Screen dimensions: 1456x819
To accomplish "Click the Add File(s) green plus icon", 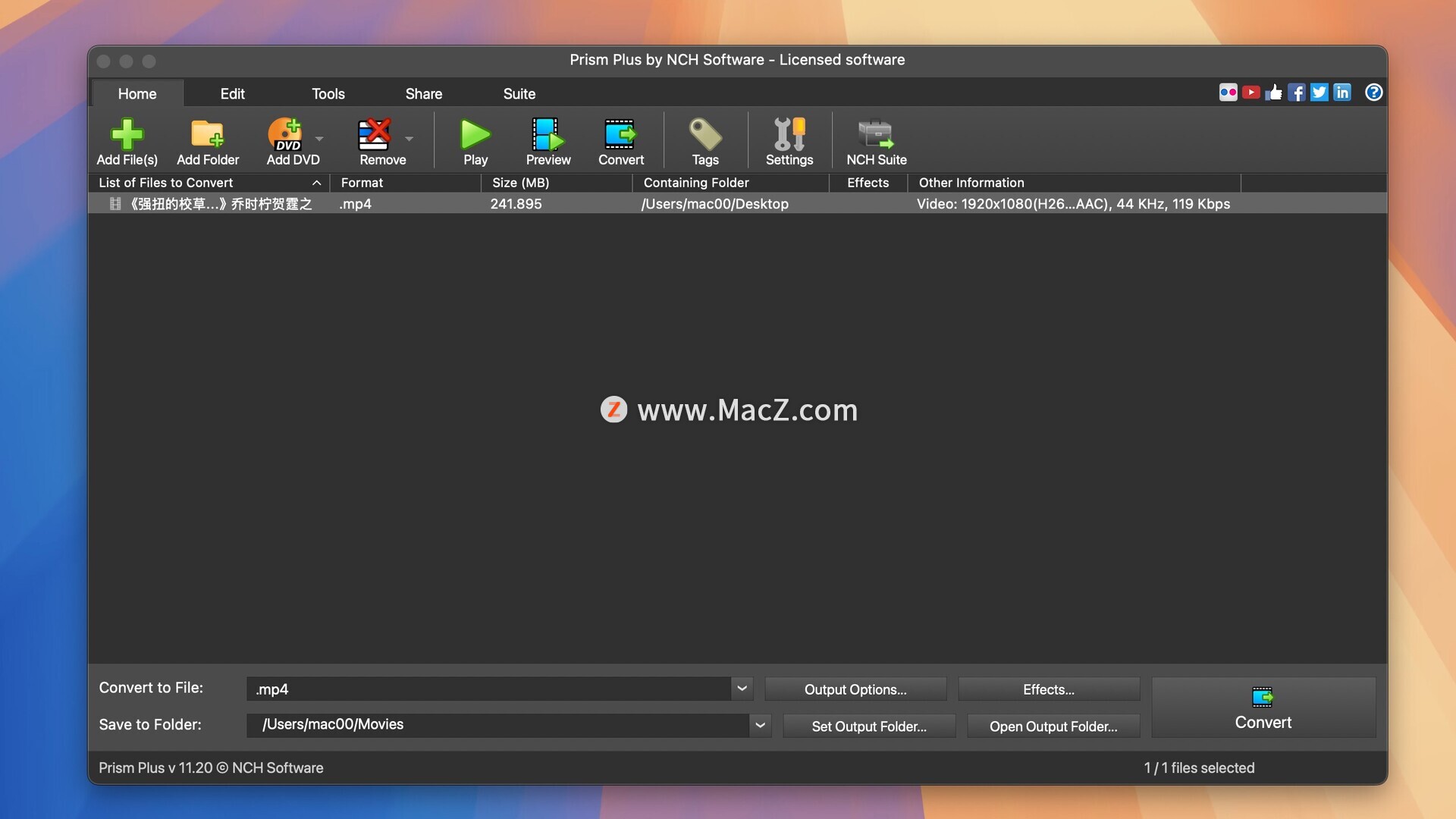I will click(127, 134).
